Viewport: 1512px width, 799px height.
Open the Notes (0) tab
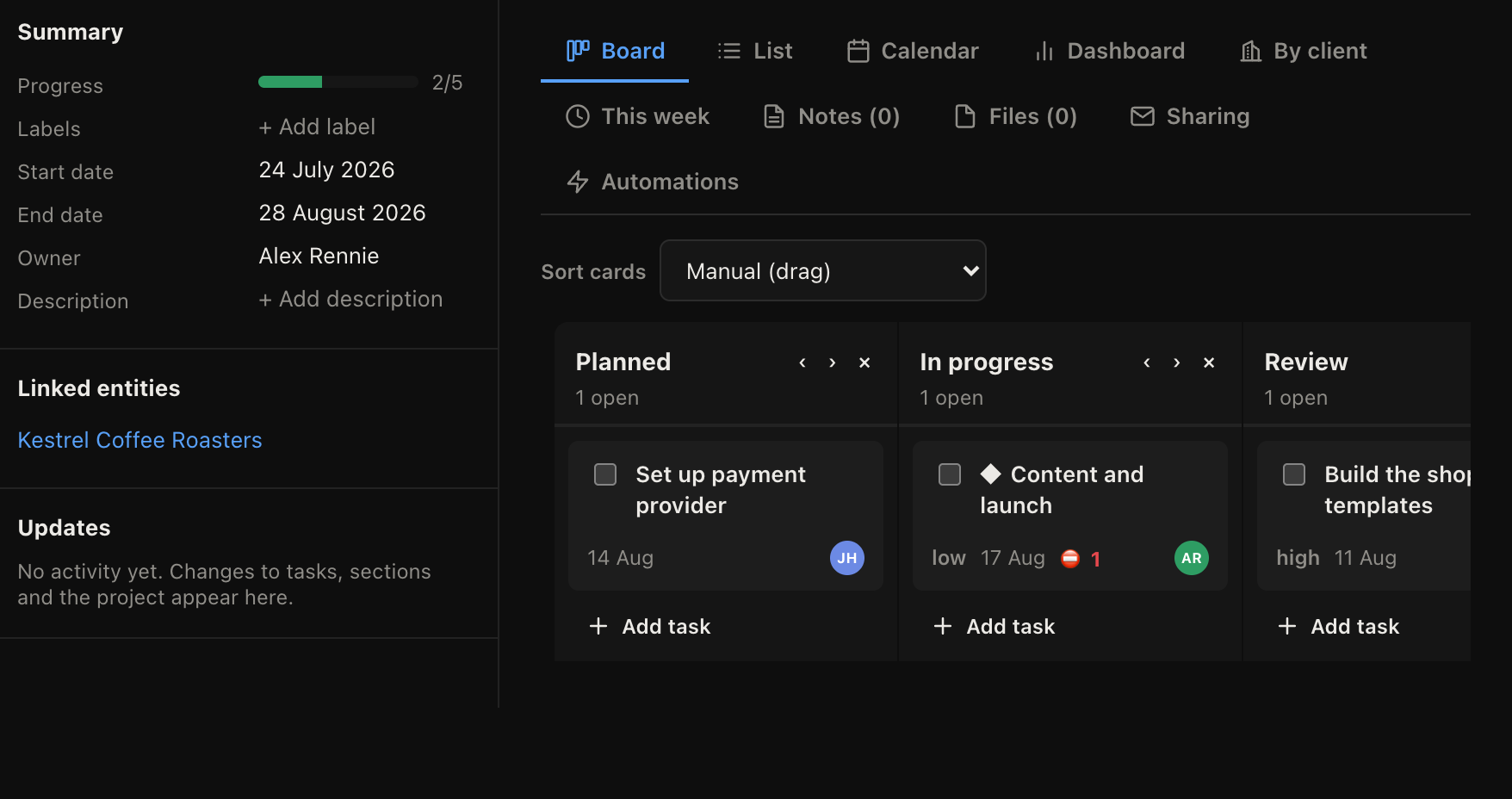(831, 116)
